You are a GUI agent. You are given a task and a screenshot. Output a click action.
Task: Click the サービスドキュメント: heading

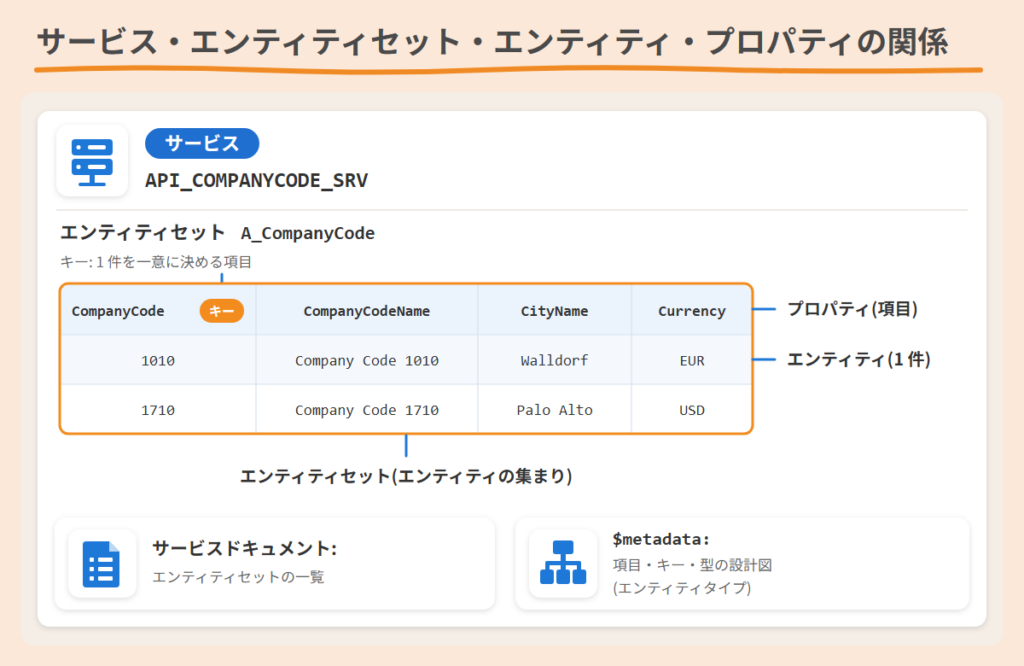pyautogui.click(x=245, y=548)
